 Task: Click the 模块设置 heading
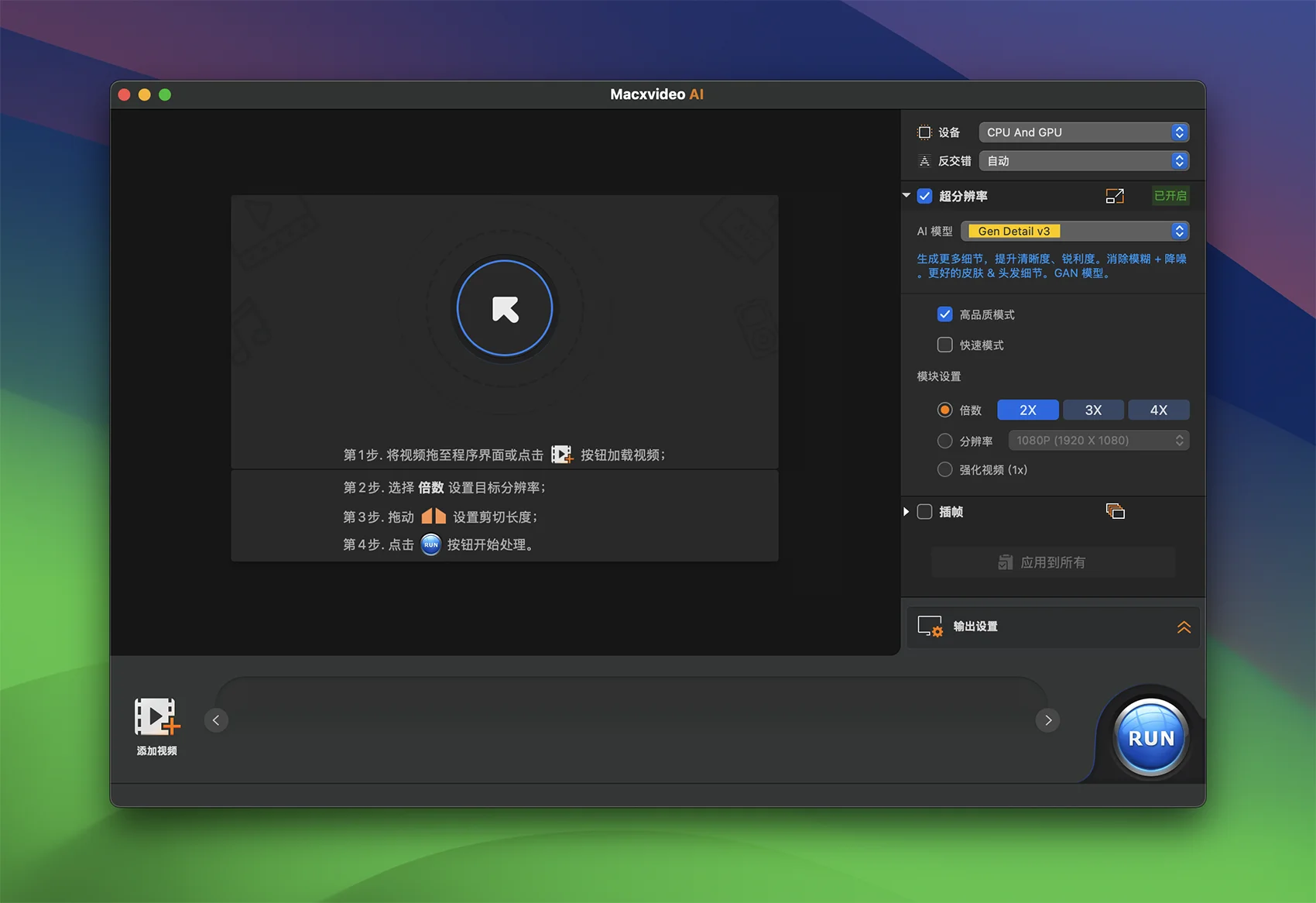tap(939, 376)
